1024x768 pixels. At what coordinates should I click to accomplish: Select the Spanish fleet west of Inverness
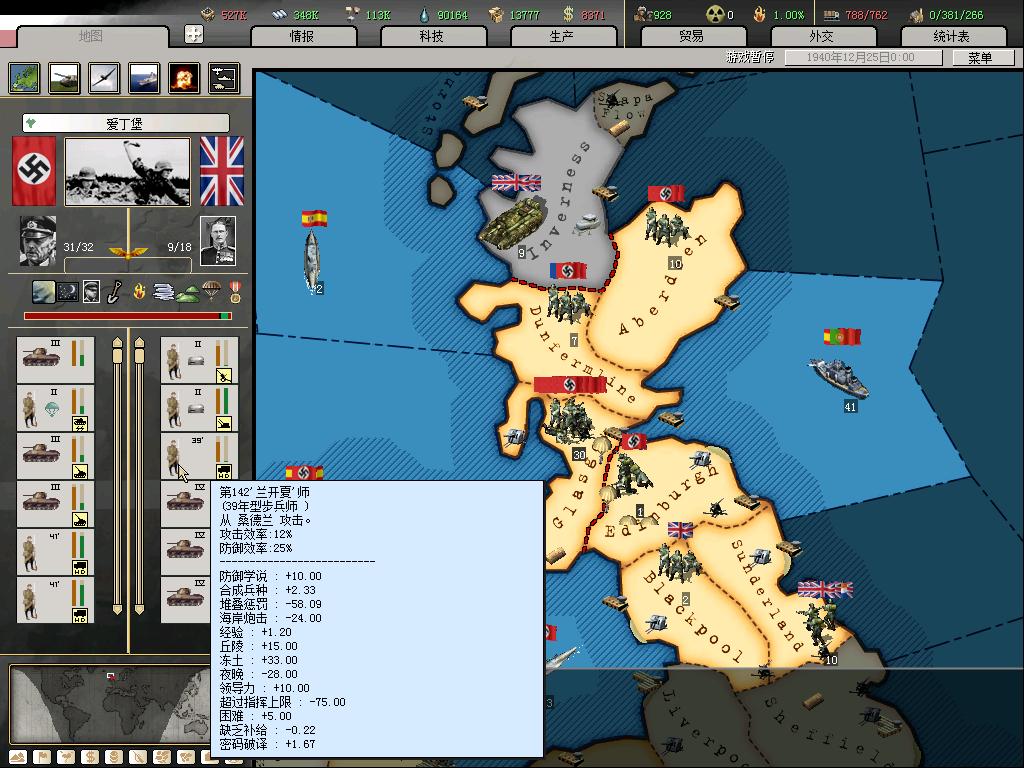(x=313, y=259)
